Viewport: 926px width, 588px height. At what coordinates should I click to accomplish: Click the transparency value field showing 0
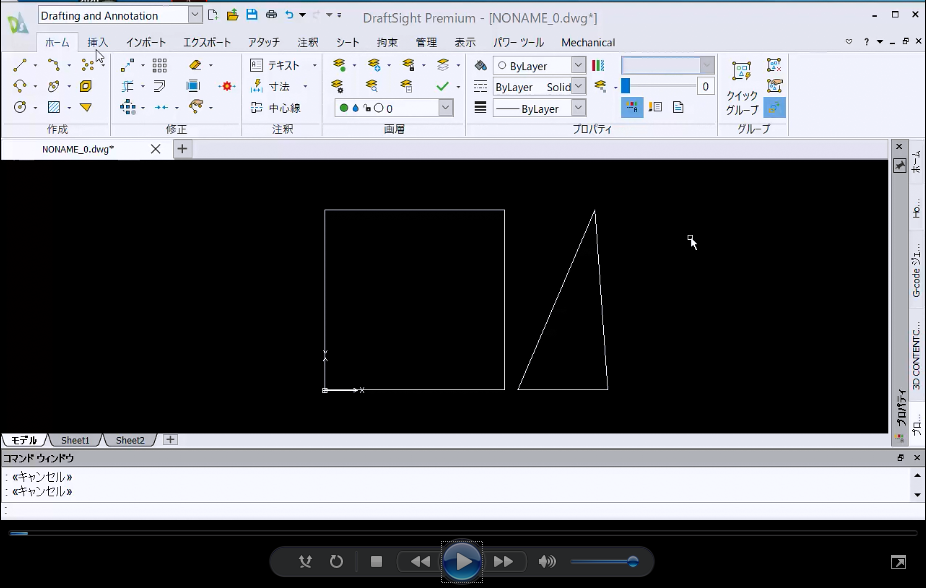click(x=705, y=86)
